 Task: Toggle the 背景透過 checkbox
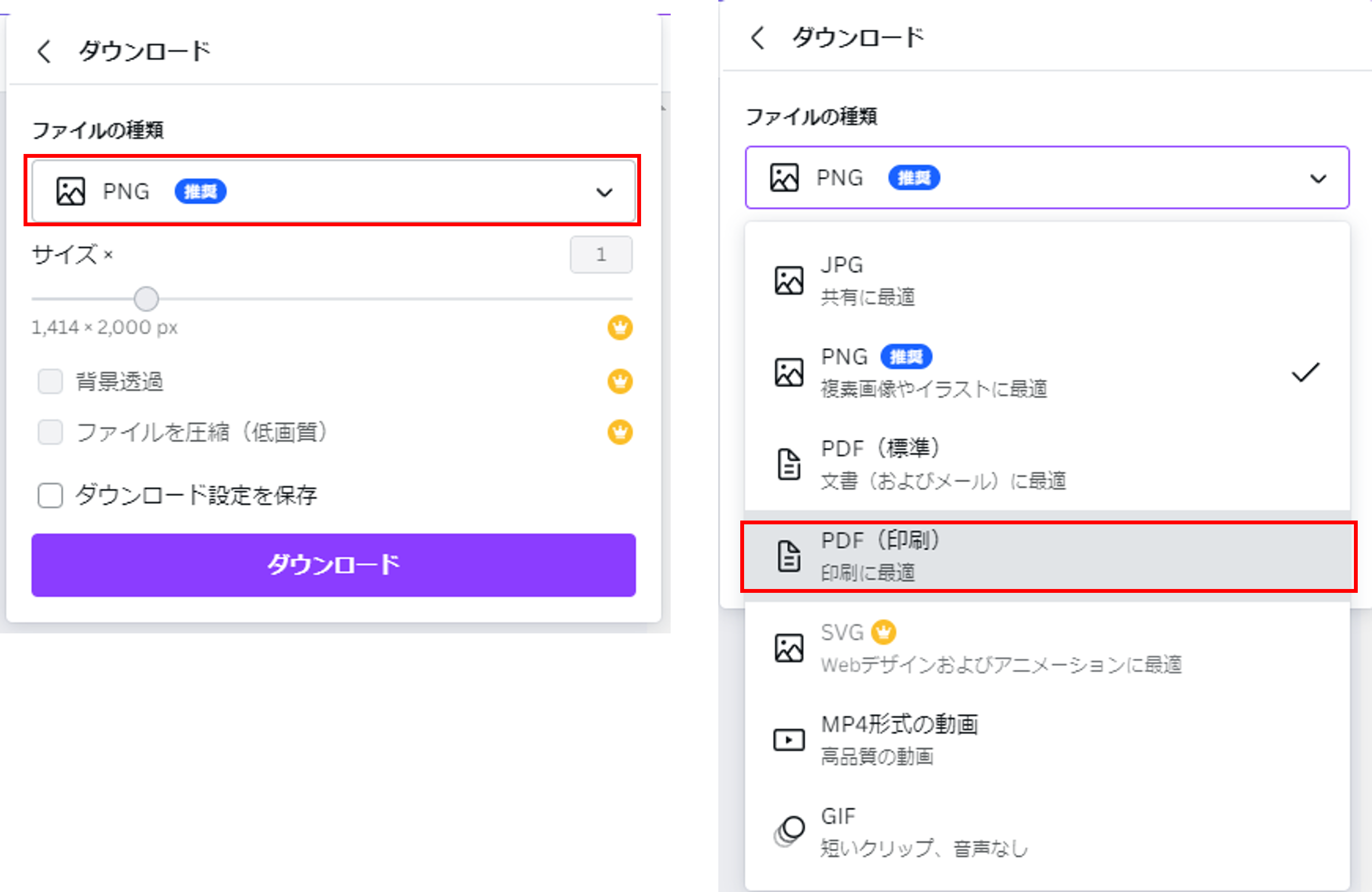click(x=50, y=381)
